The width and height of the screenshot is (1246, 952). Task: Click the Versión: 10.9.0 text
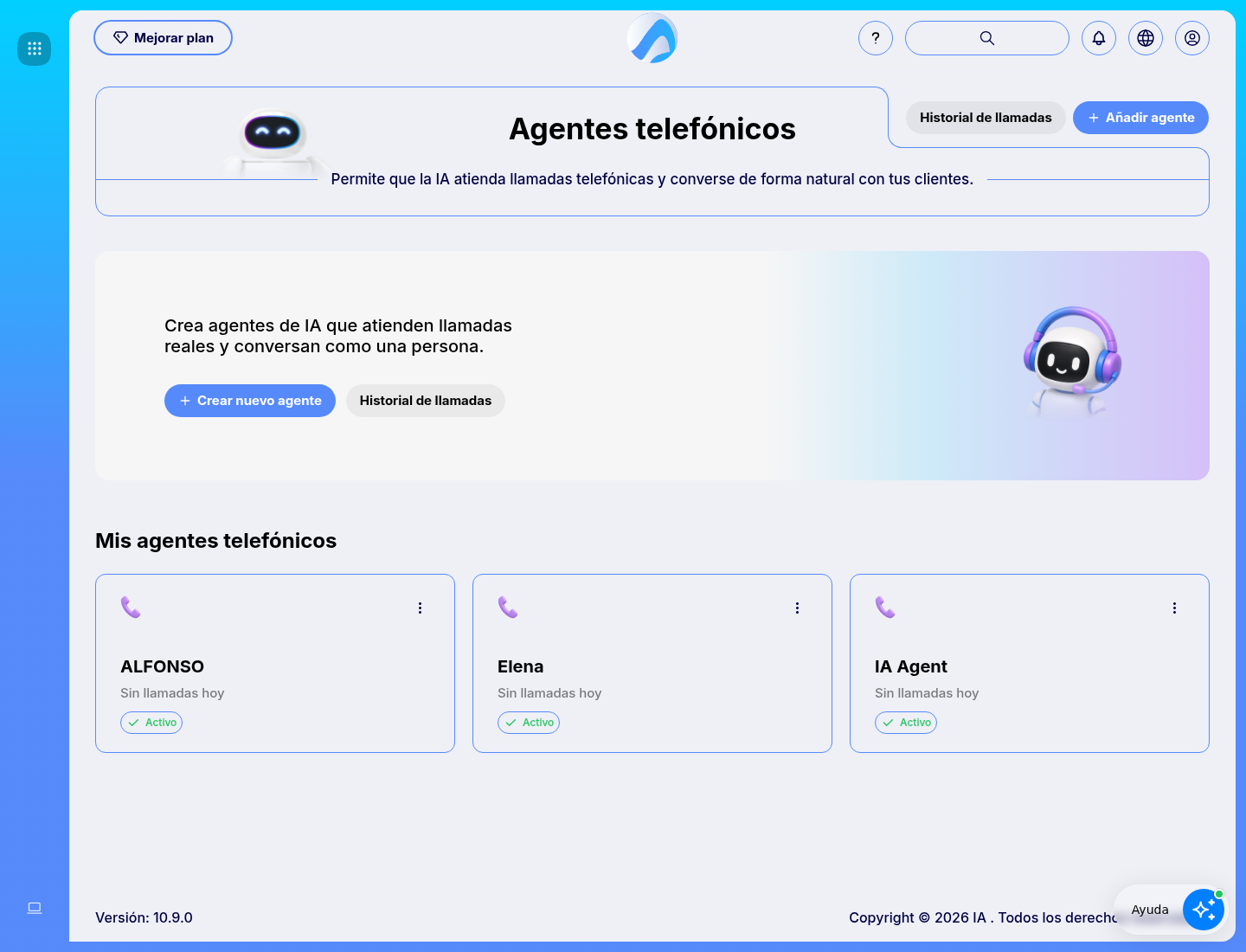tap(144, 917)
